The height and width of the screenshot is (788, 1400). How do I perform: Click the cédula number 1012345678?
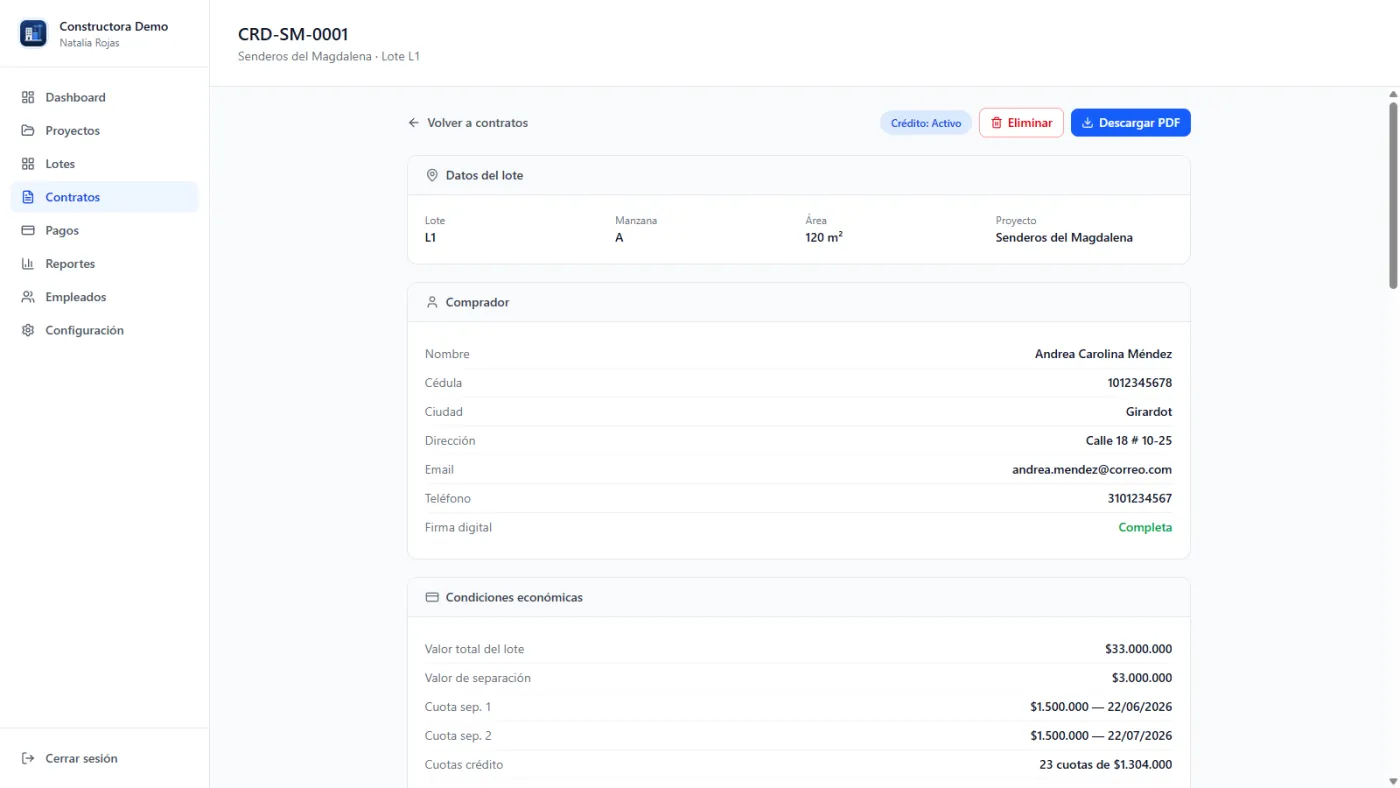tap(1140, 383)
